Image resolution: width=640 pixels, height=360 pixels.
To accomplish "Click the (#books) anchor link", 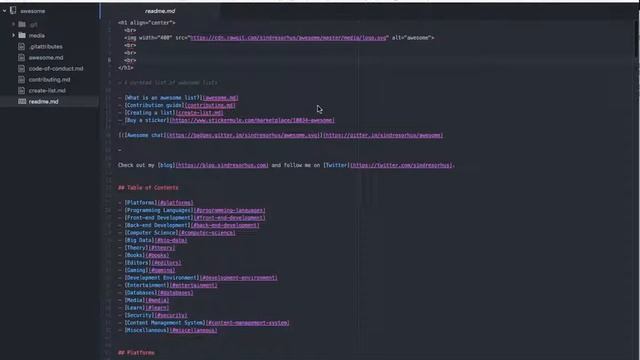I will [157, 255].
